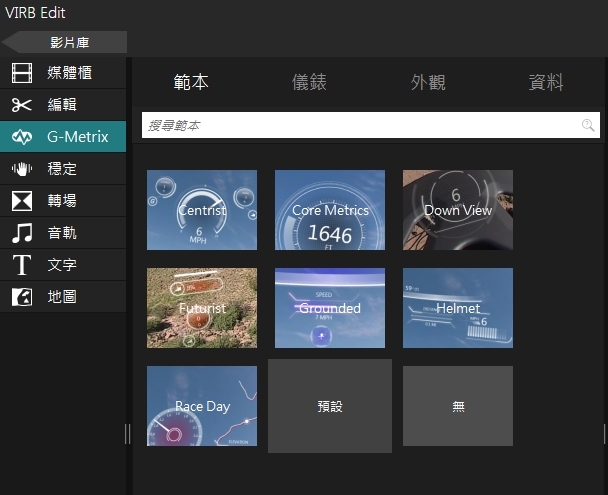Click the music note audio icon

coord(22,233)
